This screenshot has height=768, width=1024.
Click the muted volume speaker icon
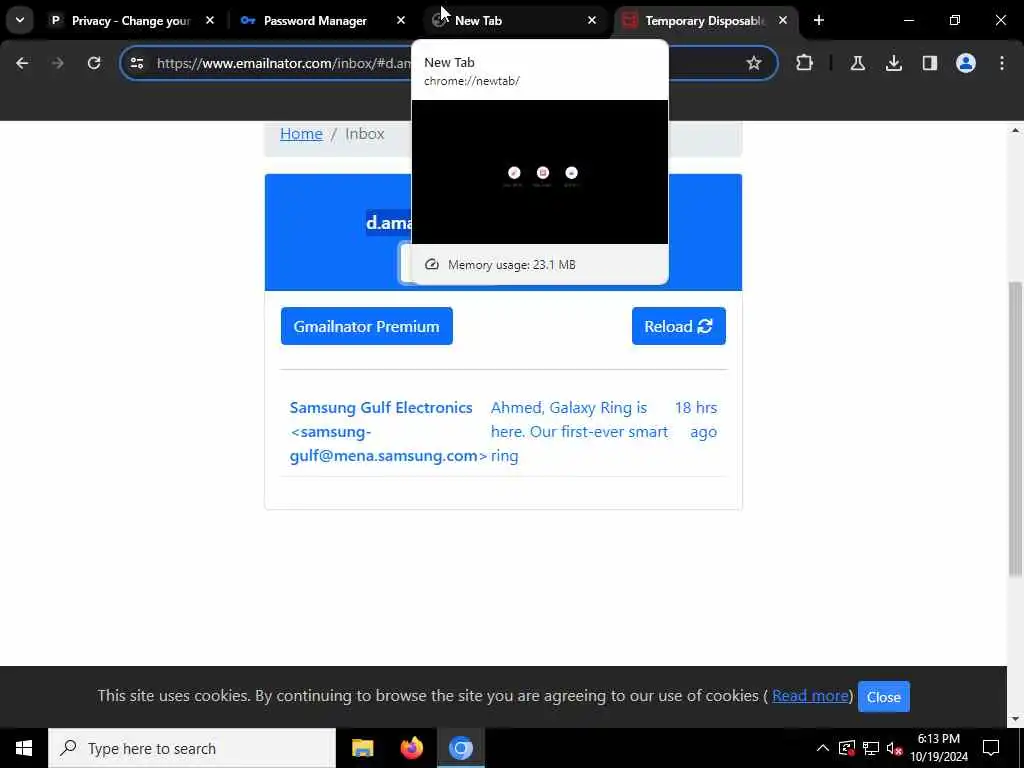click(894, 748)
